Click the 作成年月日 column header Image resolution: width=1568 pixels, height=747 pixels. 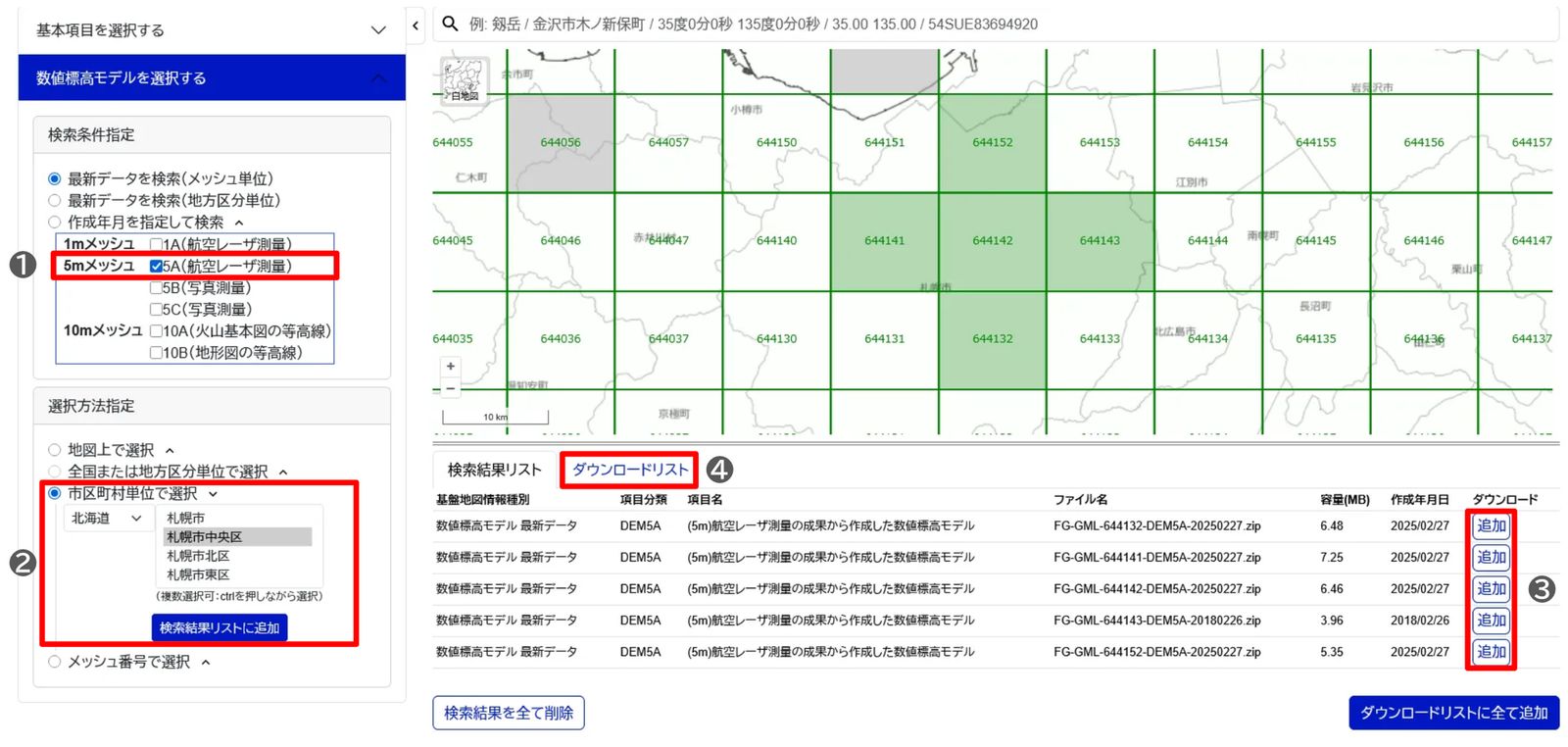coord(1419,500)
